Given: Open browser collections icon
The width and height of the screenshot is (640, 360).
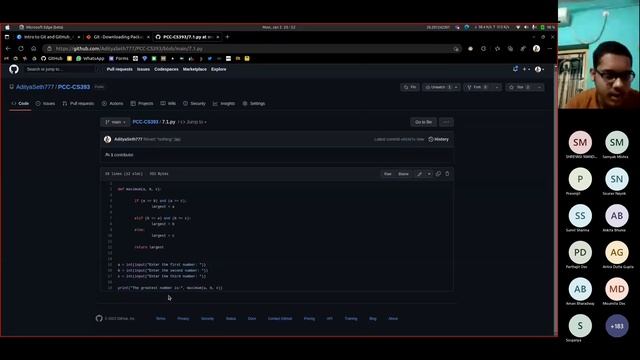Looking at the screenshot, I should (510, 49).
